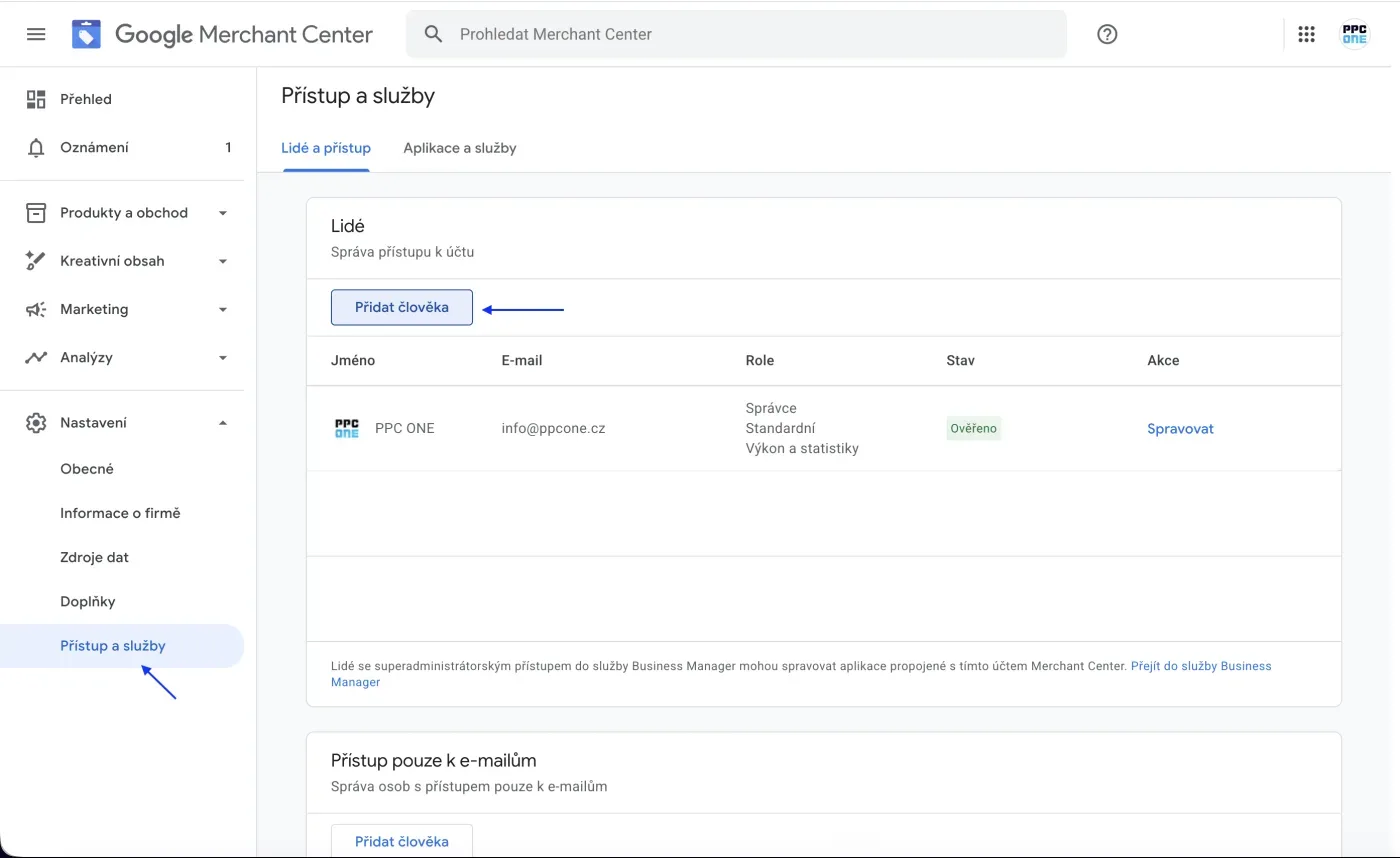
Task: Expand Kreativní obsah menu arrow
Action: [x=223, y=261]
